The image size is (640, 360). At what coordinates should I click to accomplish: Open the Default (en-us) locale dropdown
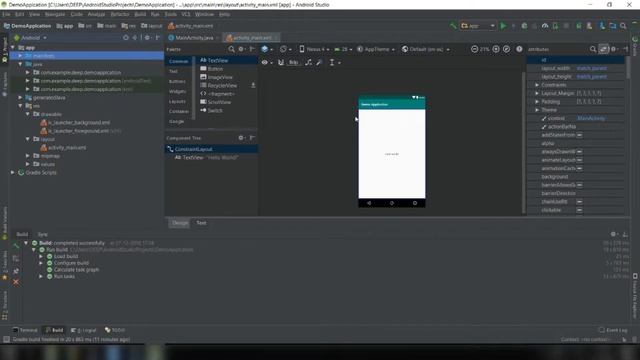click(425, 49)
